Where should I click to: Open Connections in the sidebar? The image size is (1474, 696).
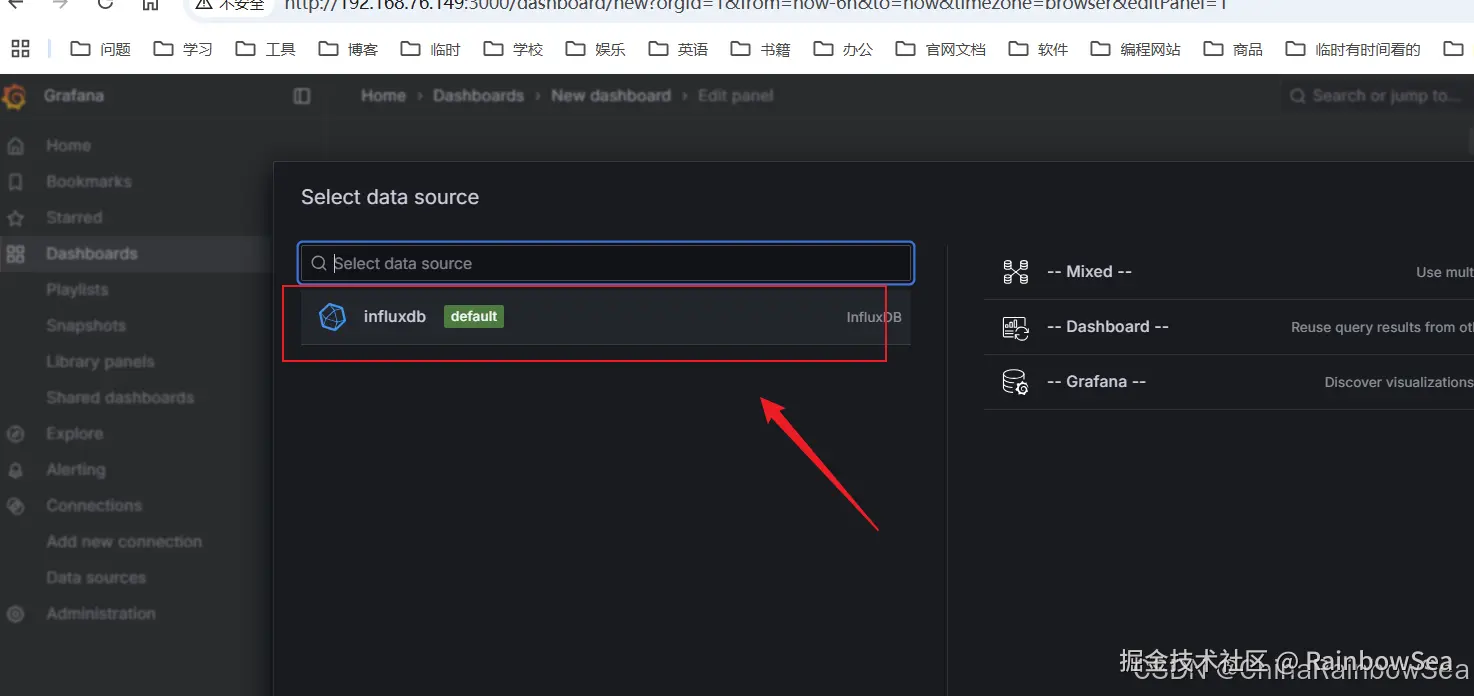(x=94, y=505)
